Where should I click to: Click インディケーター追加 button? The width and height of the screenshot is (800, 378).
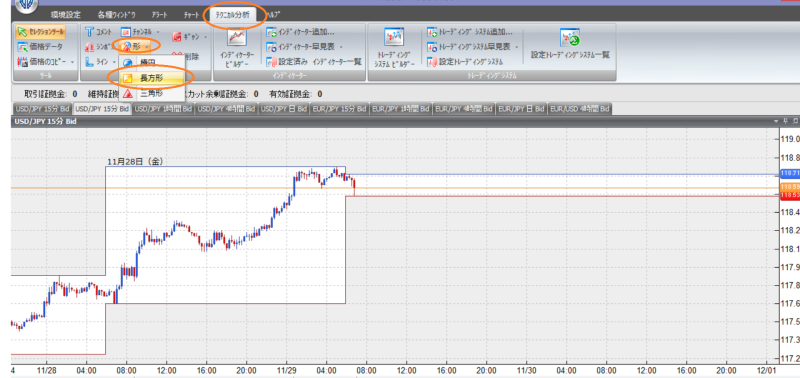(301, 32)
